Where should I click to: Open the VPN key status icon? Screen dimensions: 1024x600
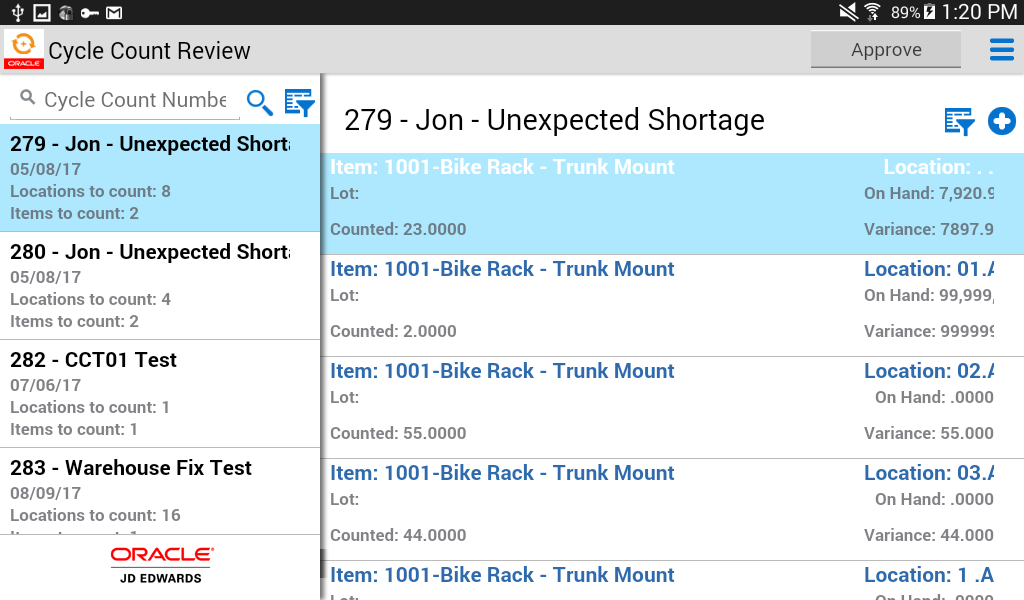tap(89, 12)
